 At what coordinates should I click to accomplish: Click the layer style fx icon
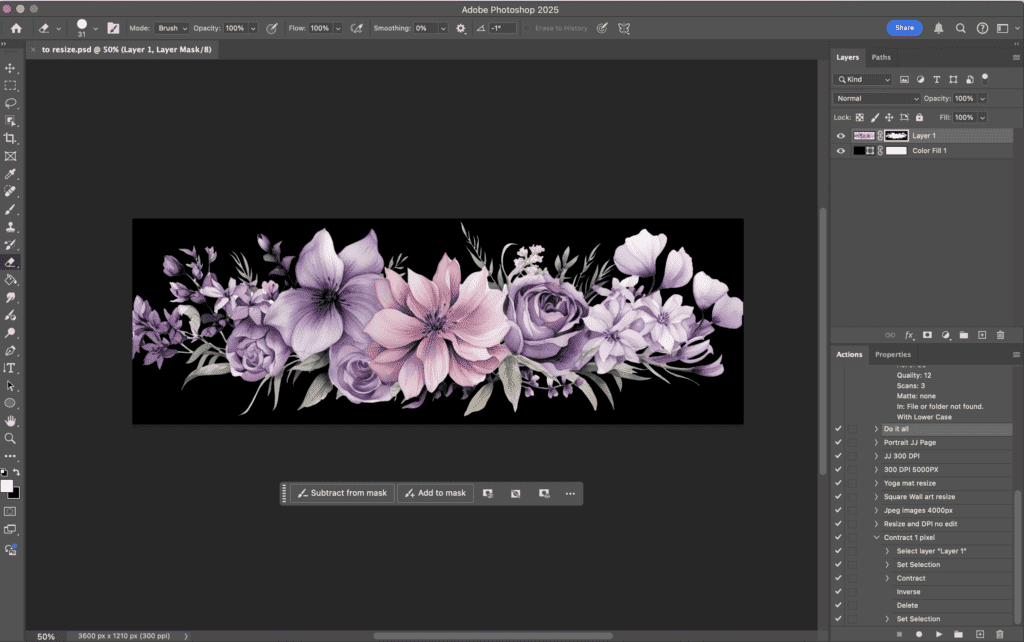909,335
